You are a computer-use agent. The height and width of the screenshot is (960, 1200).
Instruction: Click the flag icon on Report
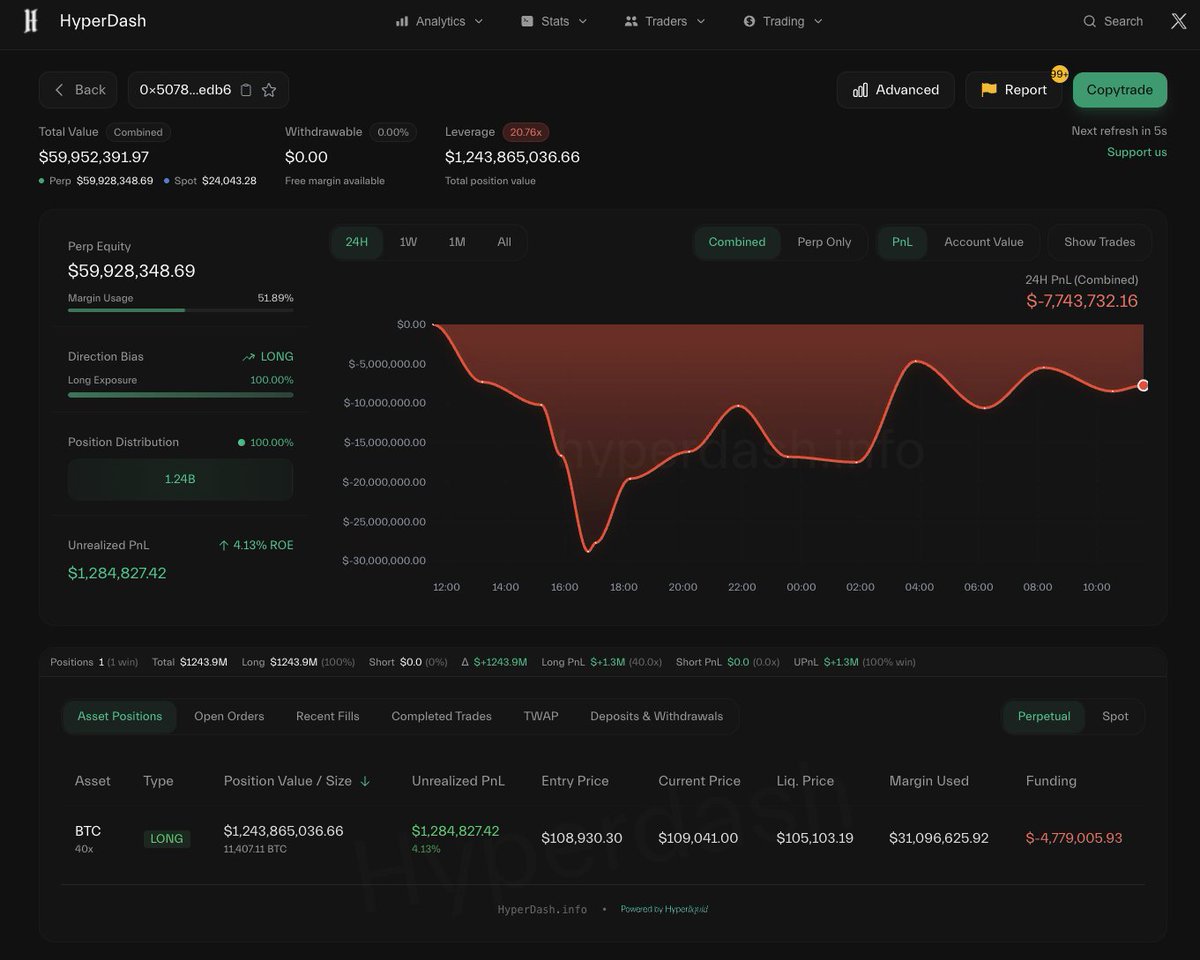pos(989,90)
